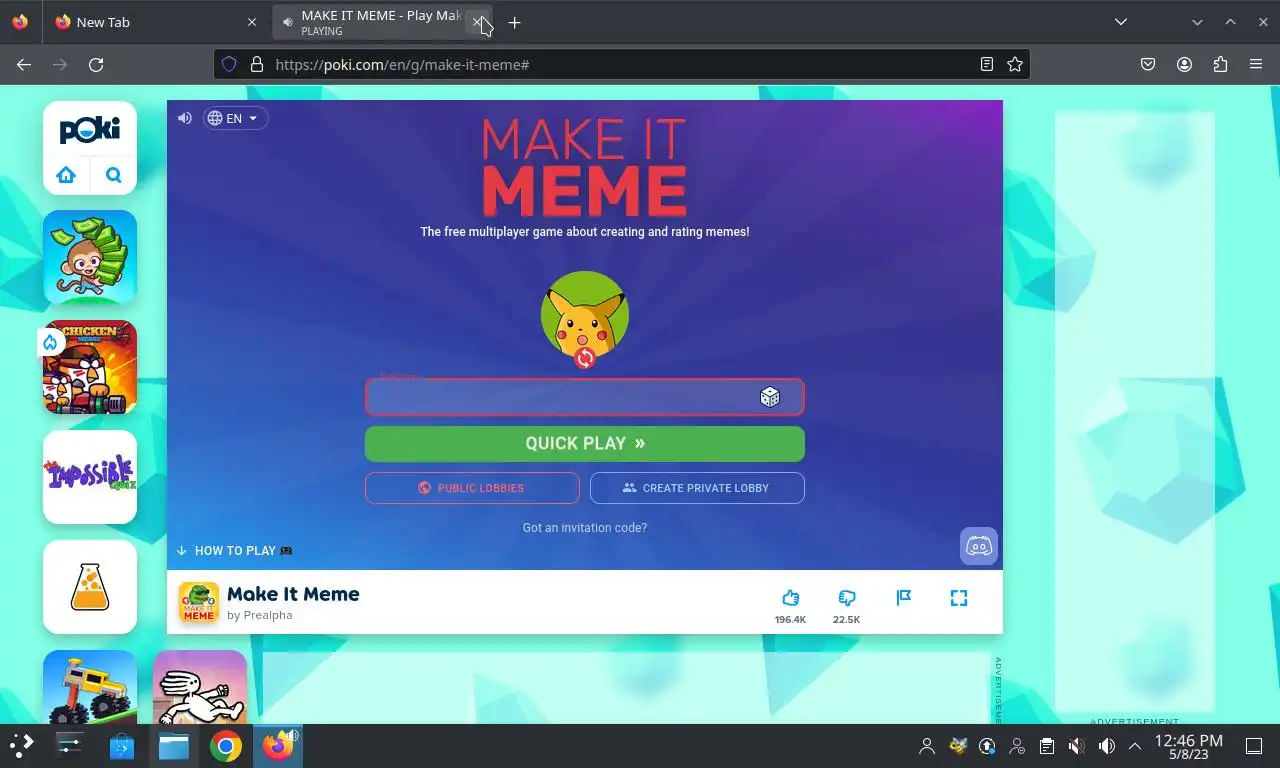Mute the playing tab via its speaker icon
1280x768 pixels.
tap(288, 22)
